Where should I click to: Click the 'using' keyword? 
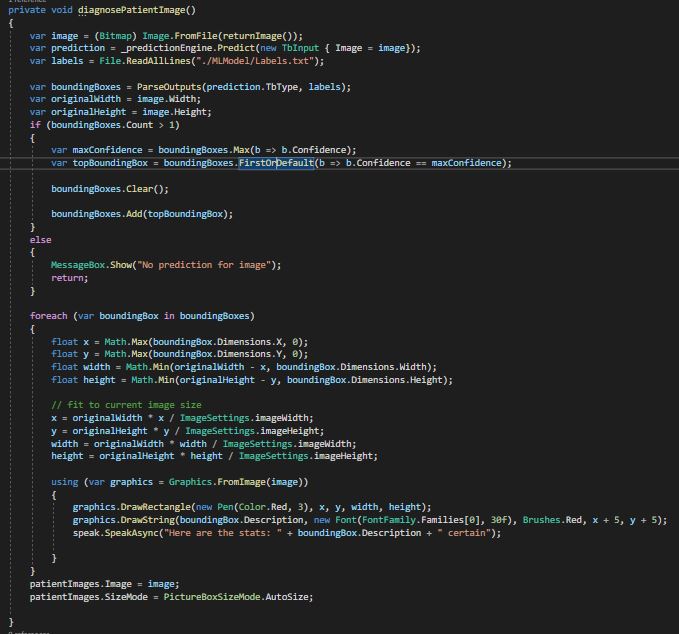click(65, 482)
